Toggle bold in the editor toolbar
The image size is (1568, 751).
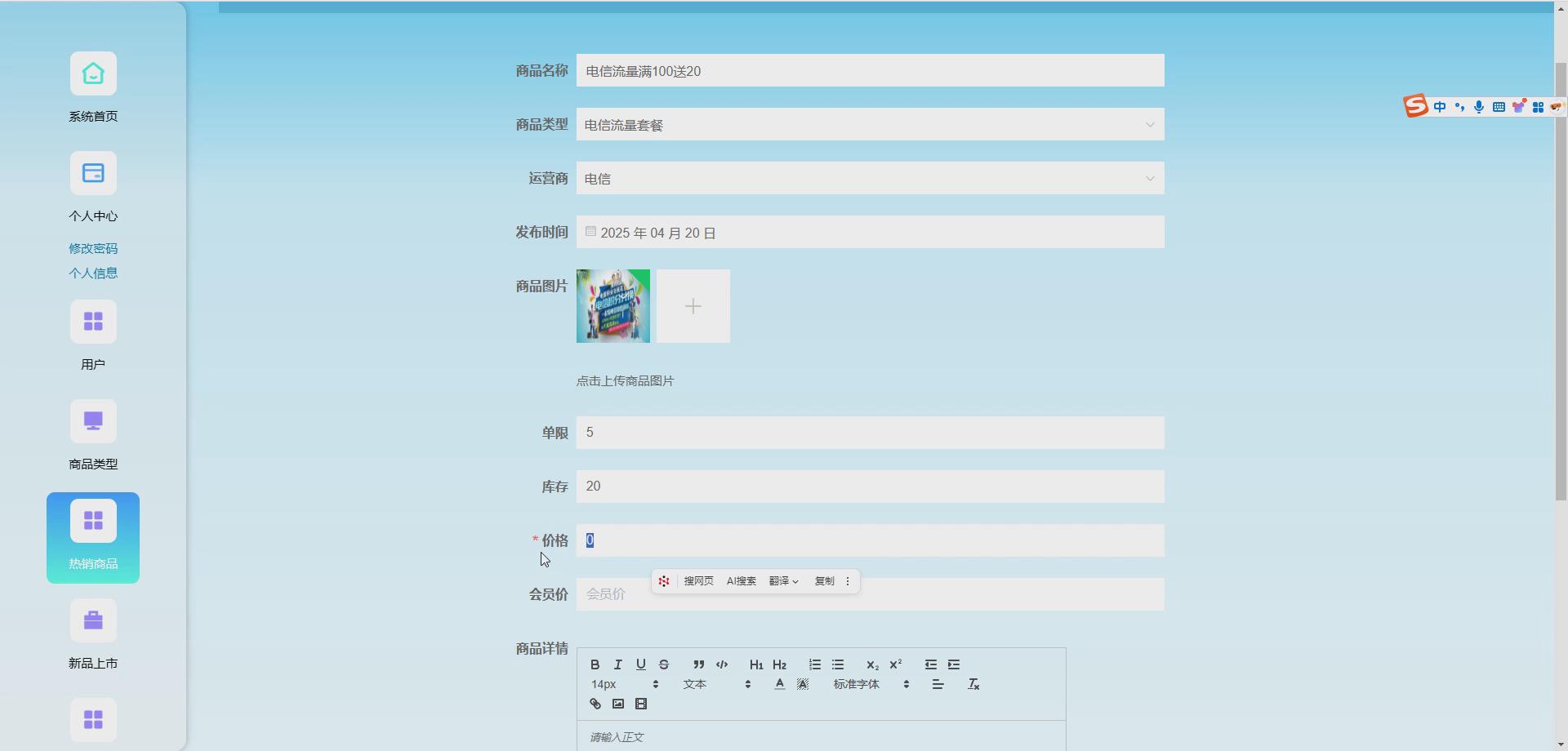coord(595,664)
